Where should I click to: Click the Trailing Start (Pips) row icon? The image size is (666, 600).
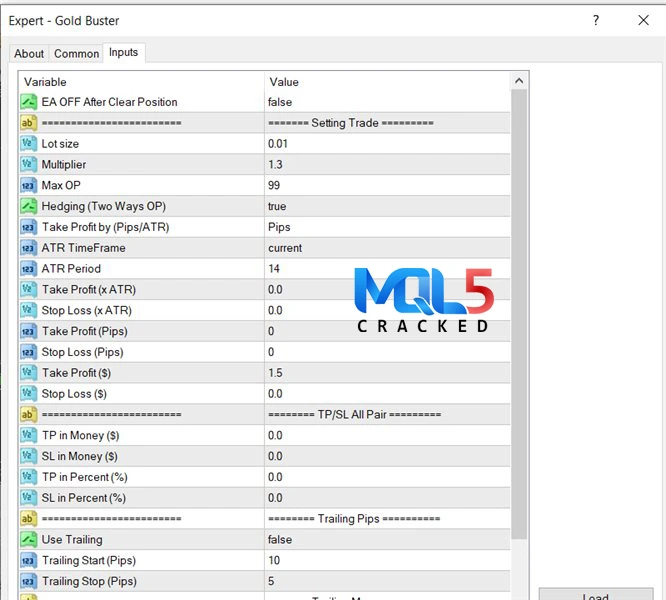28,560
